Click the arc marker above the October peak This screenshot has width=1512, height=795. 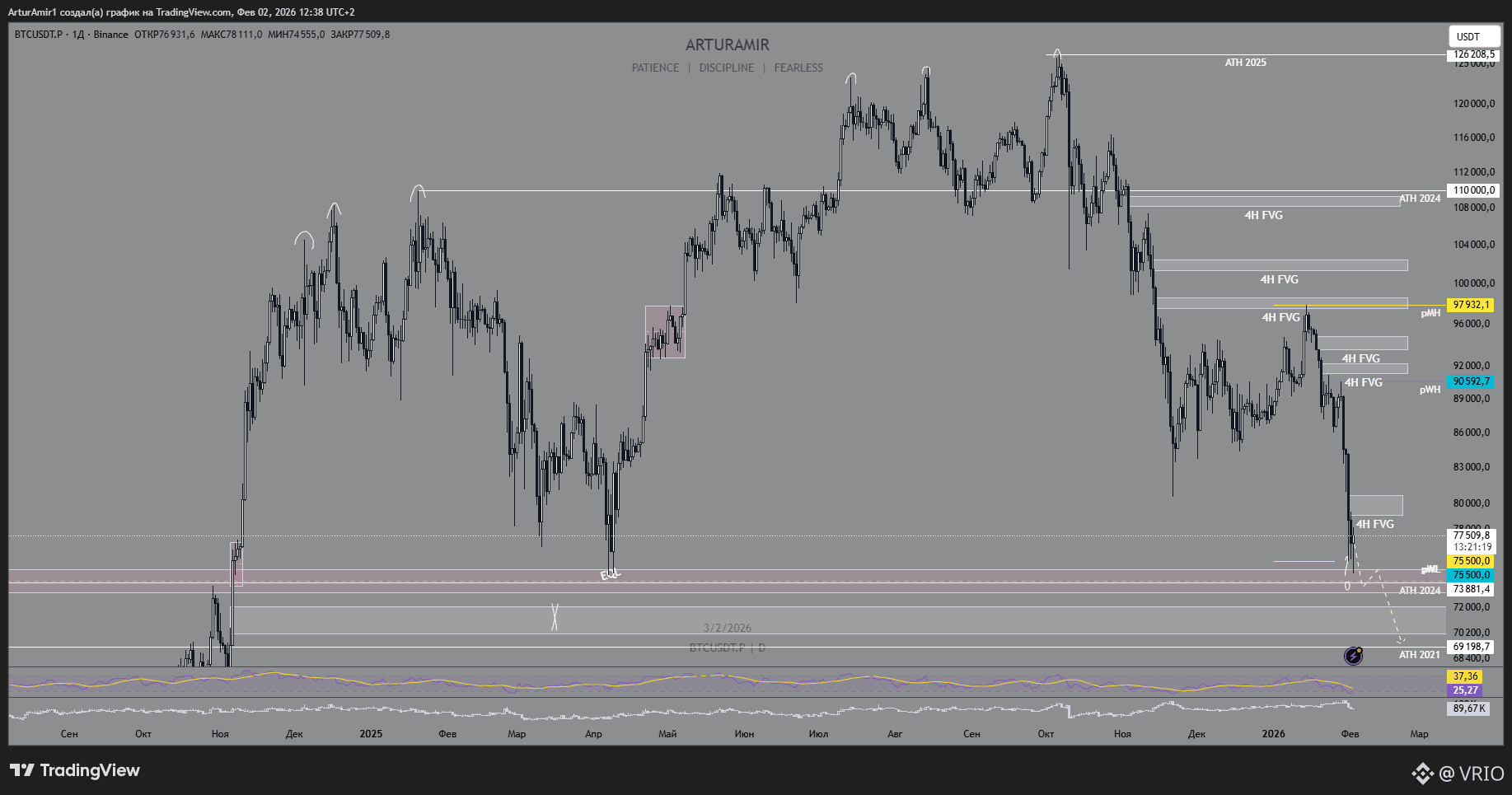[1057, 54]
